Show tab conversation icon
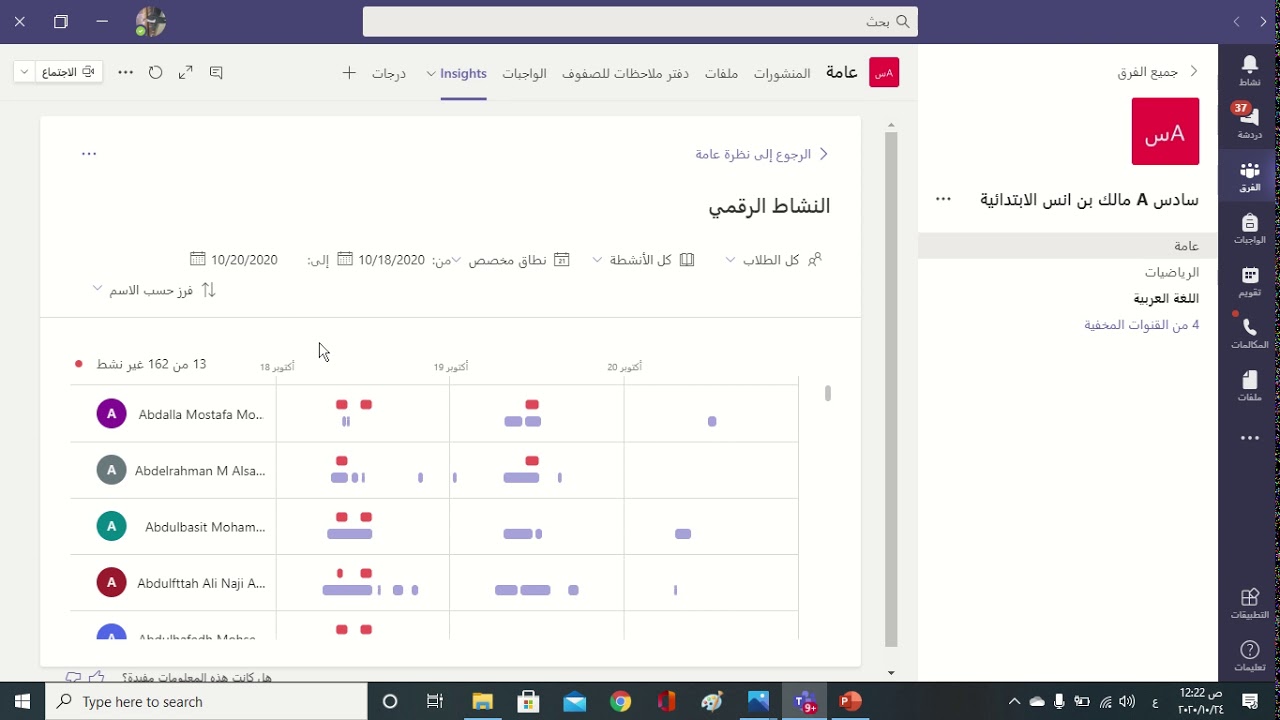 (216, 73)
